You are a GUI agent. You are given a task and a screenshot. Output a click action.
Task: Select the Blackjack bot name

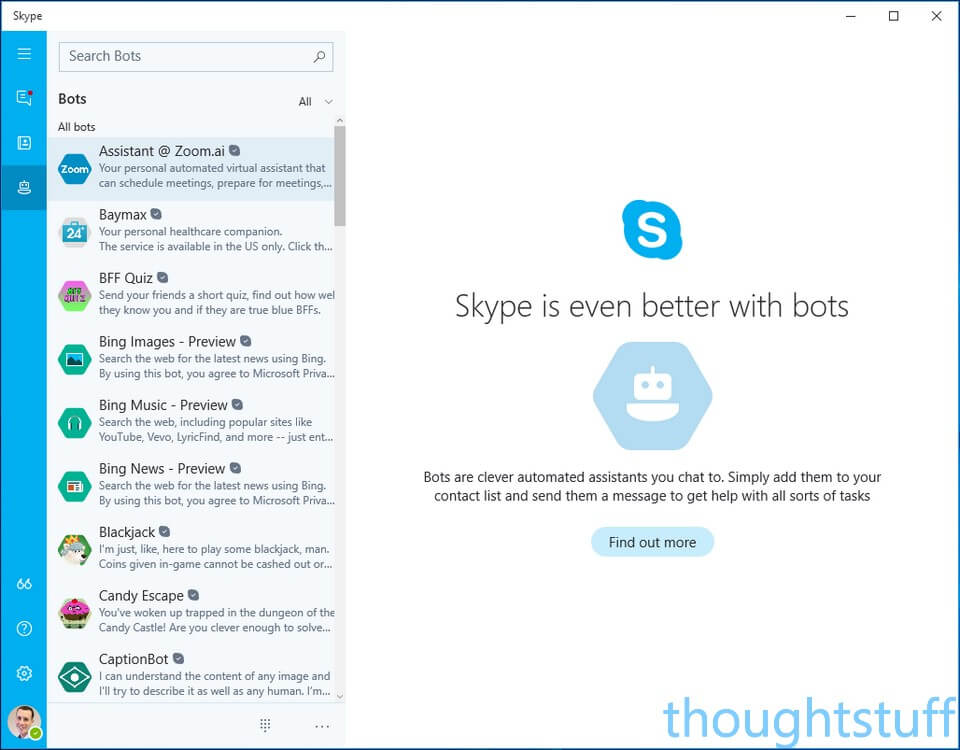click(x=127, y=533)
